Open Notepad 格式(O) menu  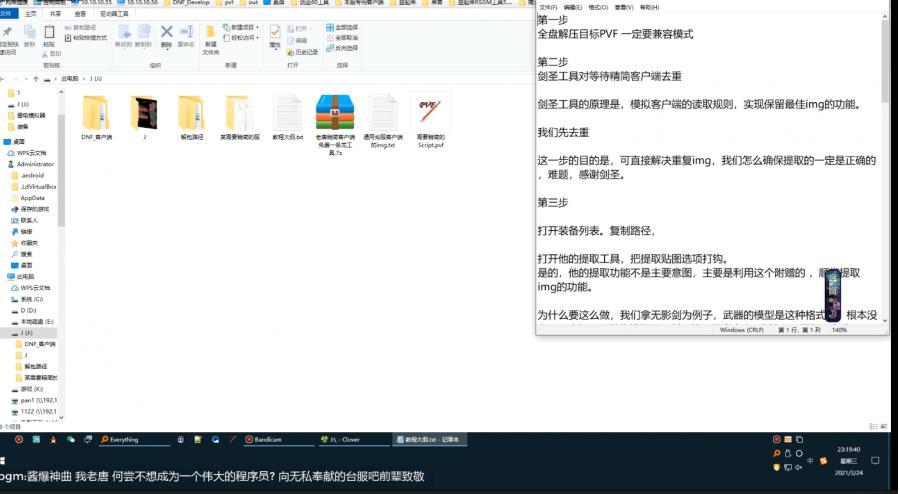[x=598, y=7]
